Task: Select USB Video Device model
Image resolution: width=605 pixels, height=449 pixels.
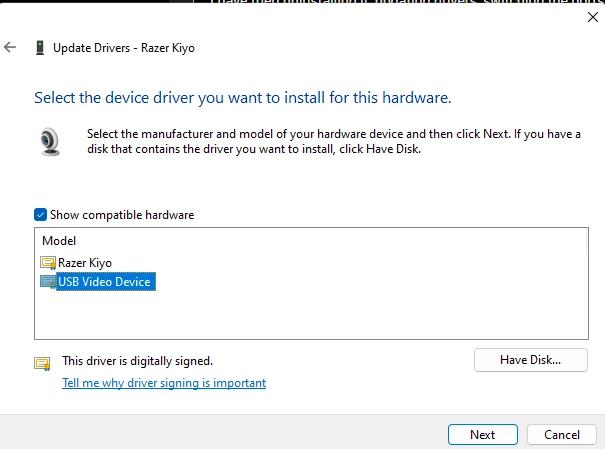Action: [105, 282]
